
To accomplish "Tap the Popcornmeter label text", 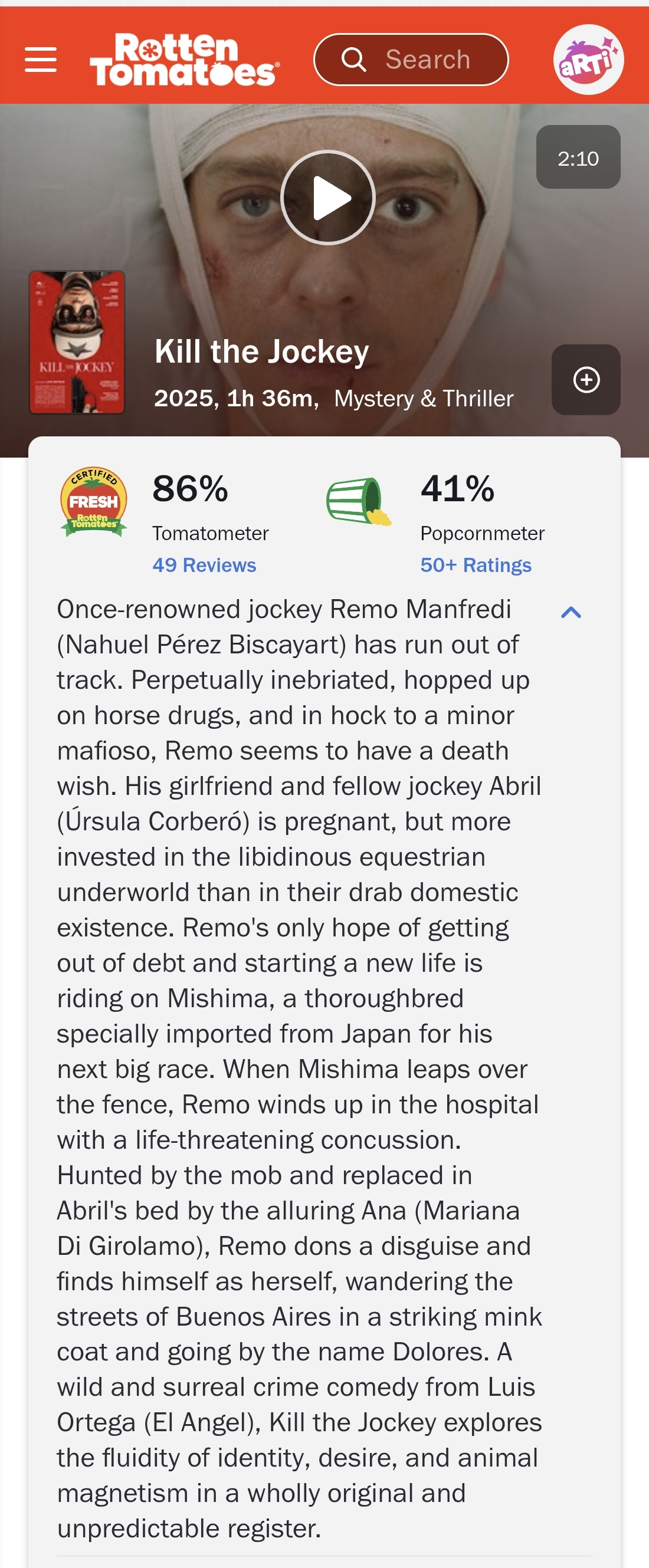I will click(482, 533).
